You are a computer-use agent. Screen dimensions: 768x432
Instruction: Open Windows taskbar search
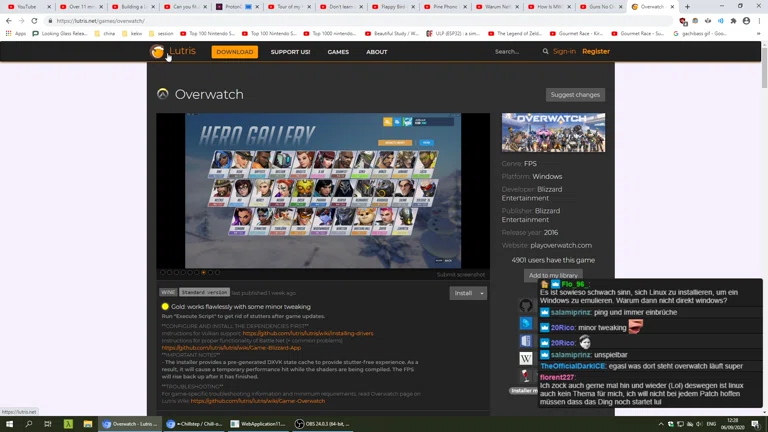pos(28,424)
